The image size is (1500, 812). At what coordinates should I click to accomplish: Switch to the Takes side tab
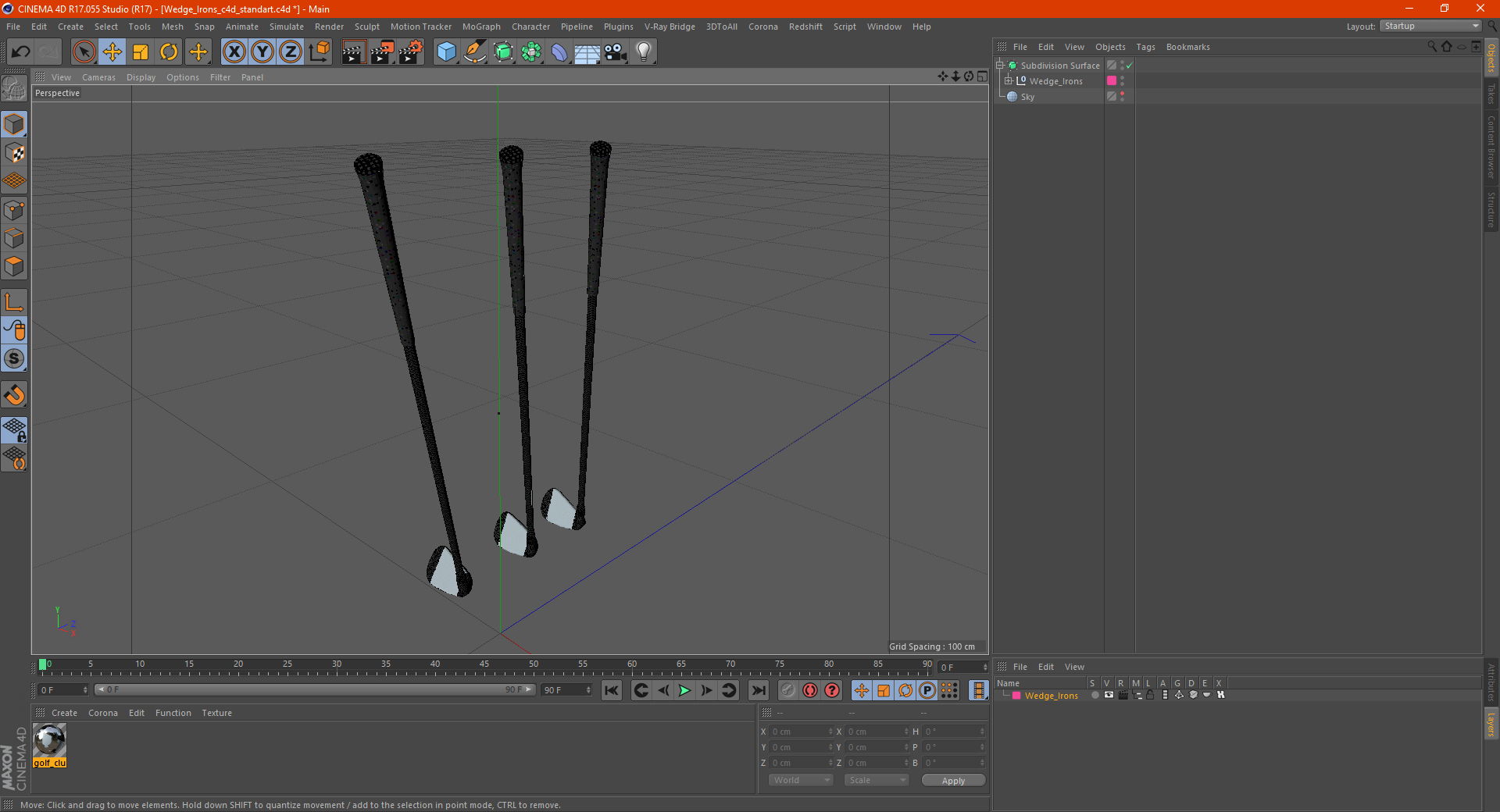tap(1491, 94)
